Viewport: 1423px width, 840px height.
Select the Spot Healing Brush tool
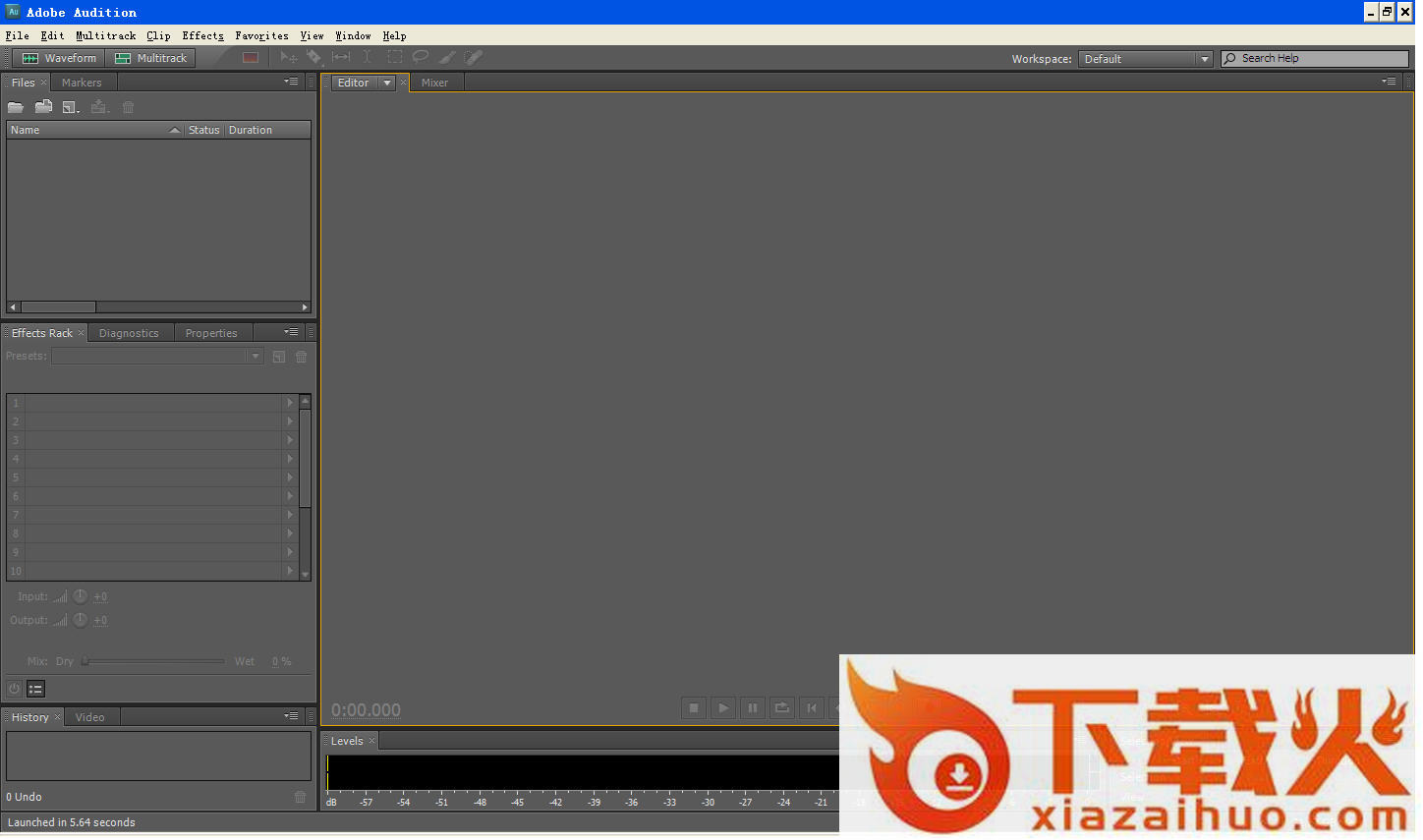[x=474, y=58]
